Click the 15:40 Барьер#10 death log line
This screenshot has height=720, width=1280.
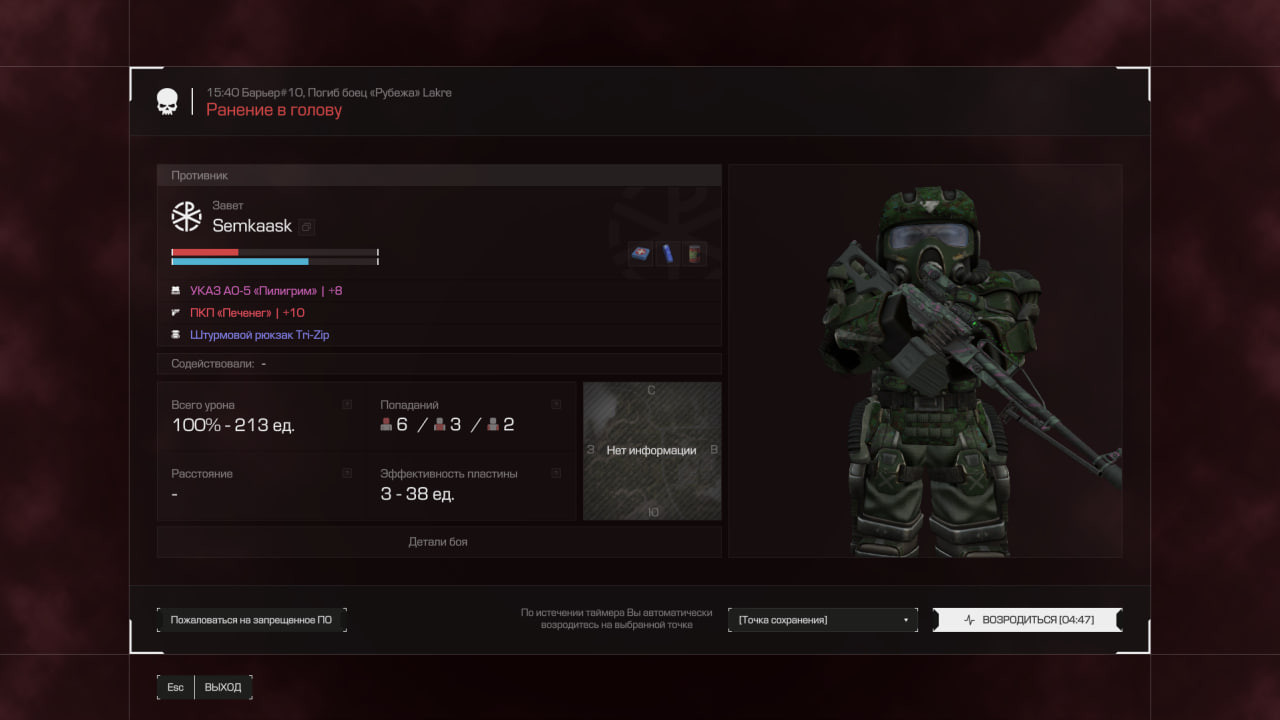tap(329, 92)
